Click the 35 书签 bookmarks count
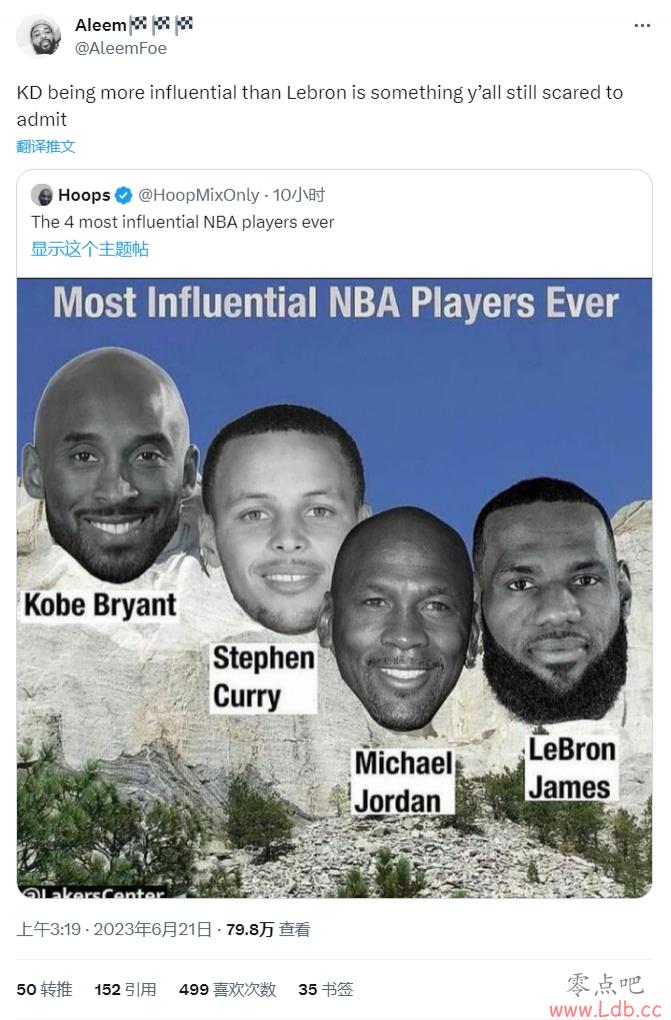The width and height of the screenshot is (671, 1020). (326, 989)
